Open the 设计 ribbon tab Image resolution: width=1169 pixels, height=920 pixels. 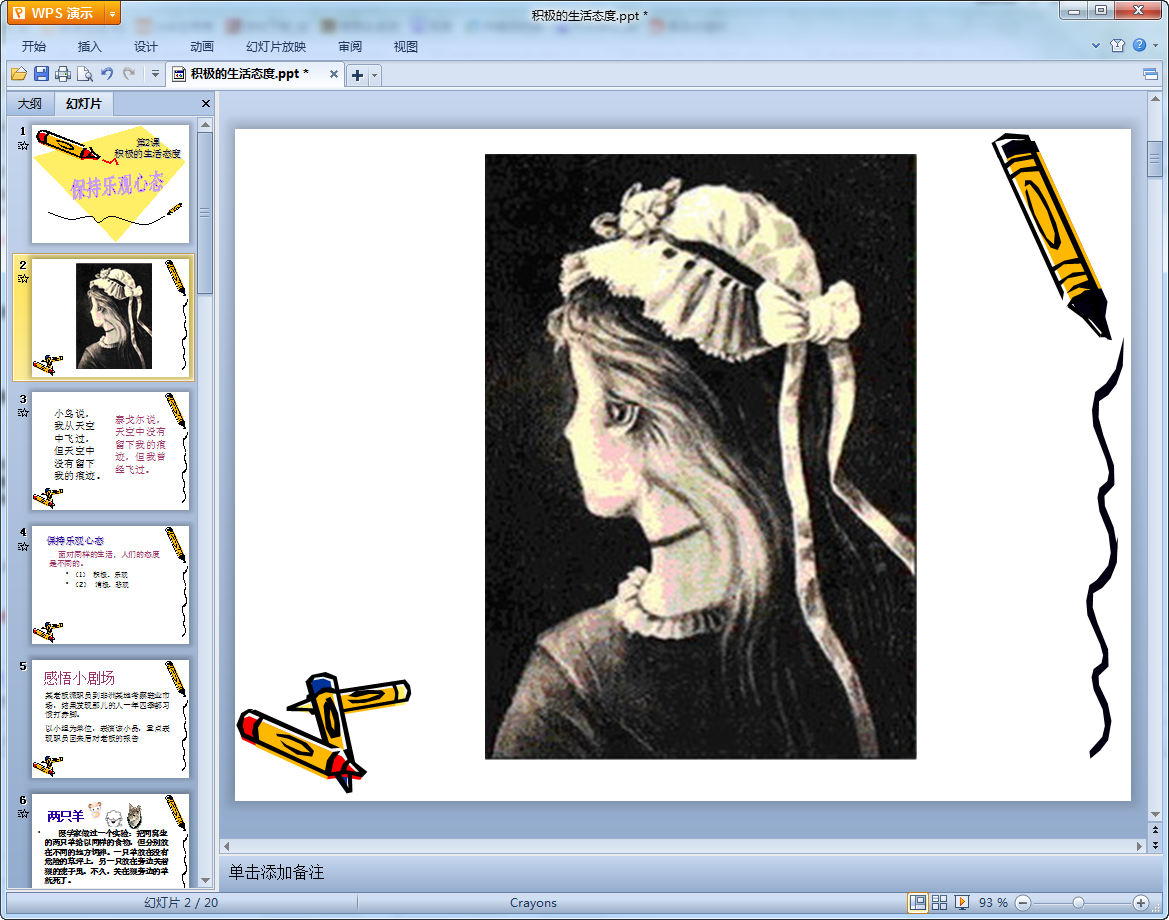(145, 46)
